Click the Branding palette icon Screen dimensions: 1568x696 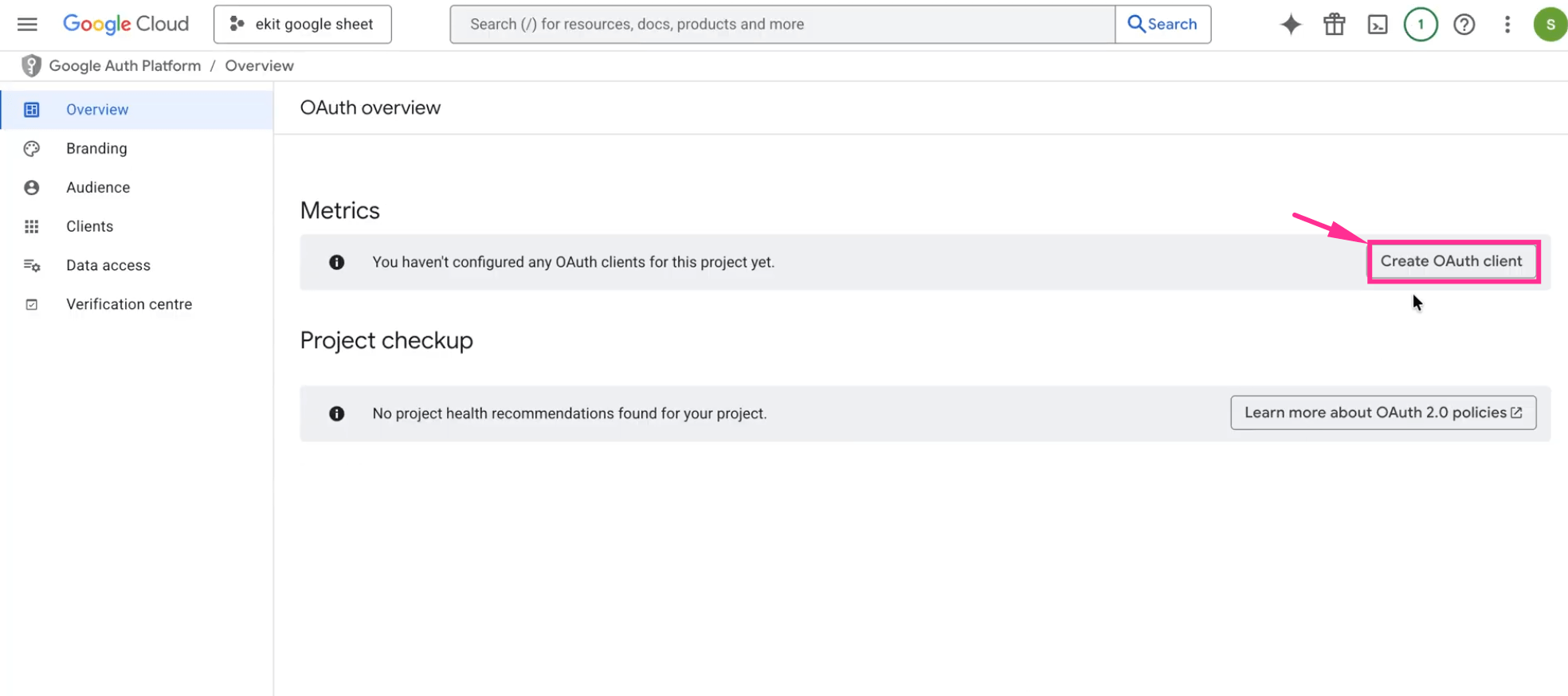pyautogui.click(x=32, y=149)
